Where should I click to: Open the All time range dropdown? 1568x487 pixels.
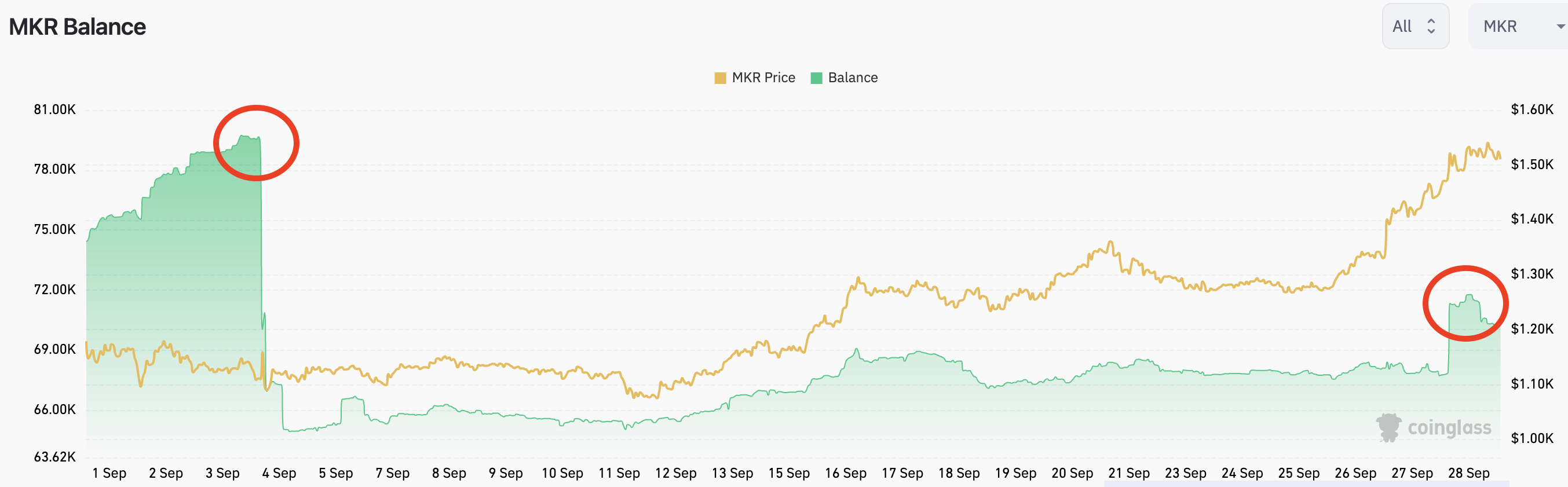pyautogui.click(x=1415, y=26)
